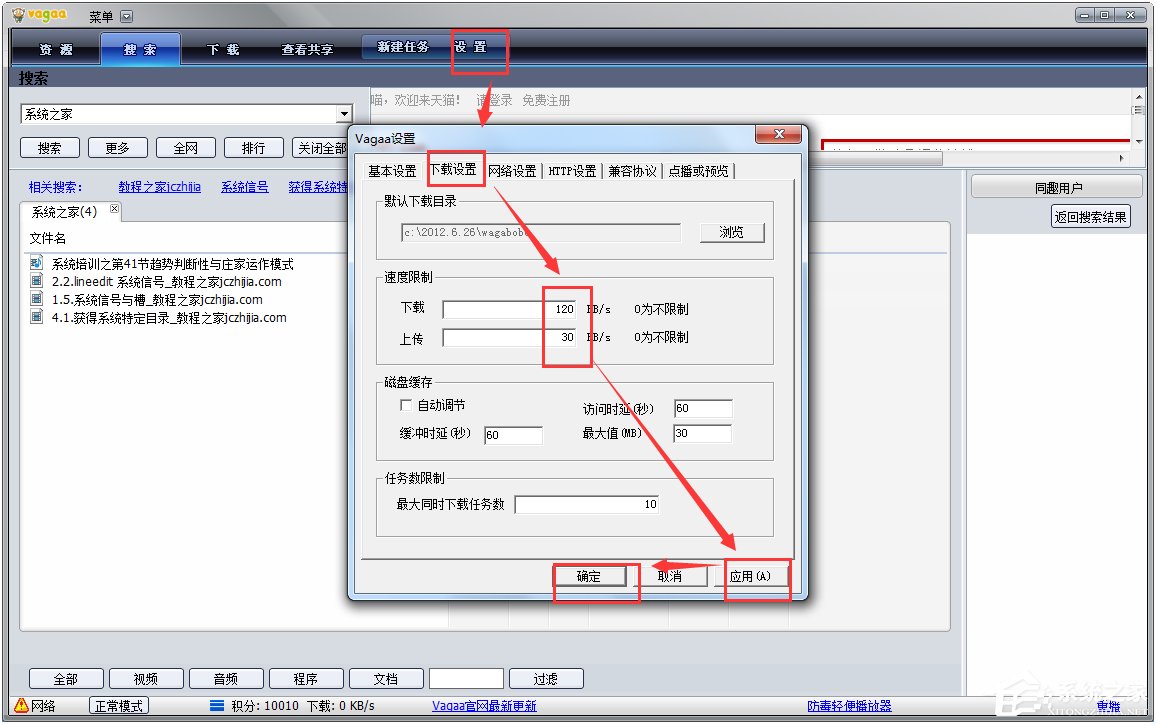Open the 防毒轻便播放器 link
The height and width of the screenshot is (725, 1157).
[849, 706]
